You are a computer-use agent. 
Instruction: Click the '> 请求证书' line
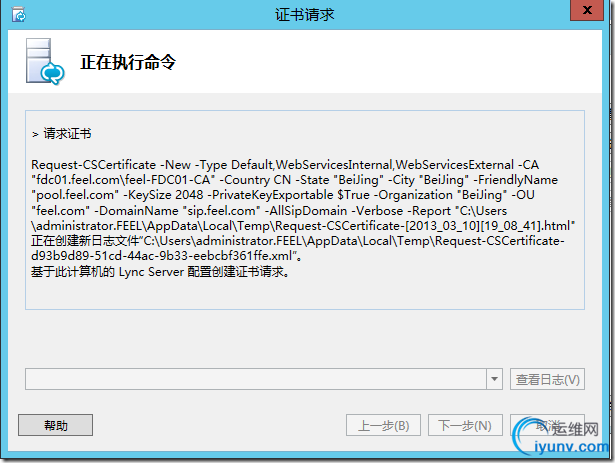(62, 134)
